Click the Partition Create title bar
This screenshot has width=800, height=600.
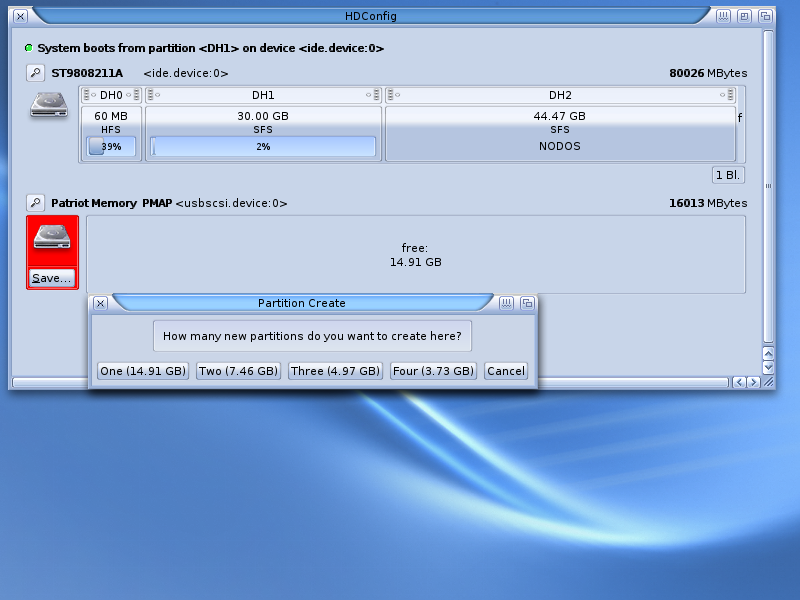(302, 303)
